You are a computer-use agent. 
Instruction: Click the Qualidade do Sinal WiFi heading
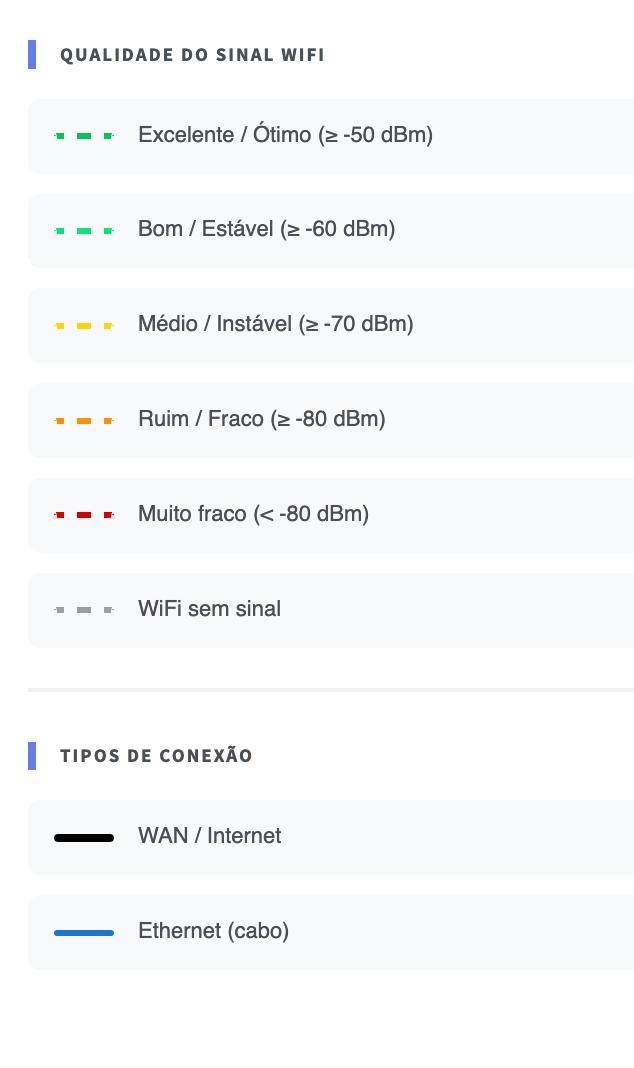(192, 55)
